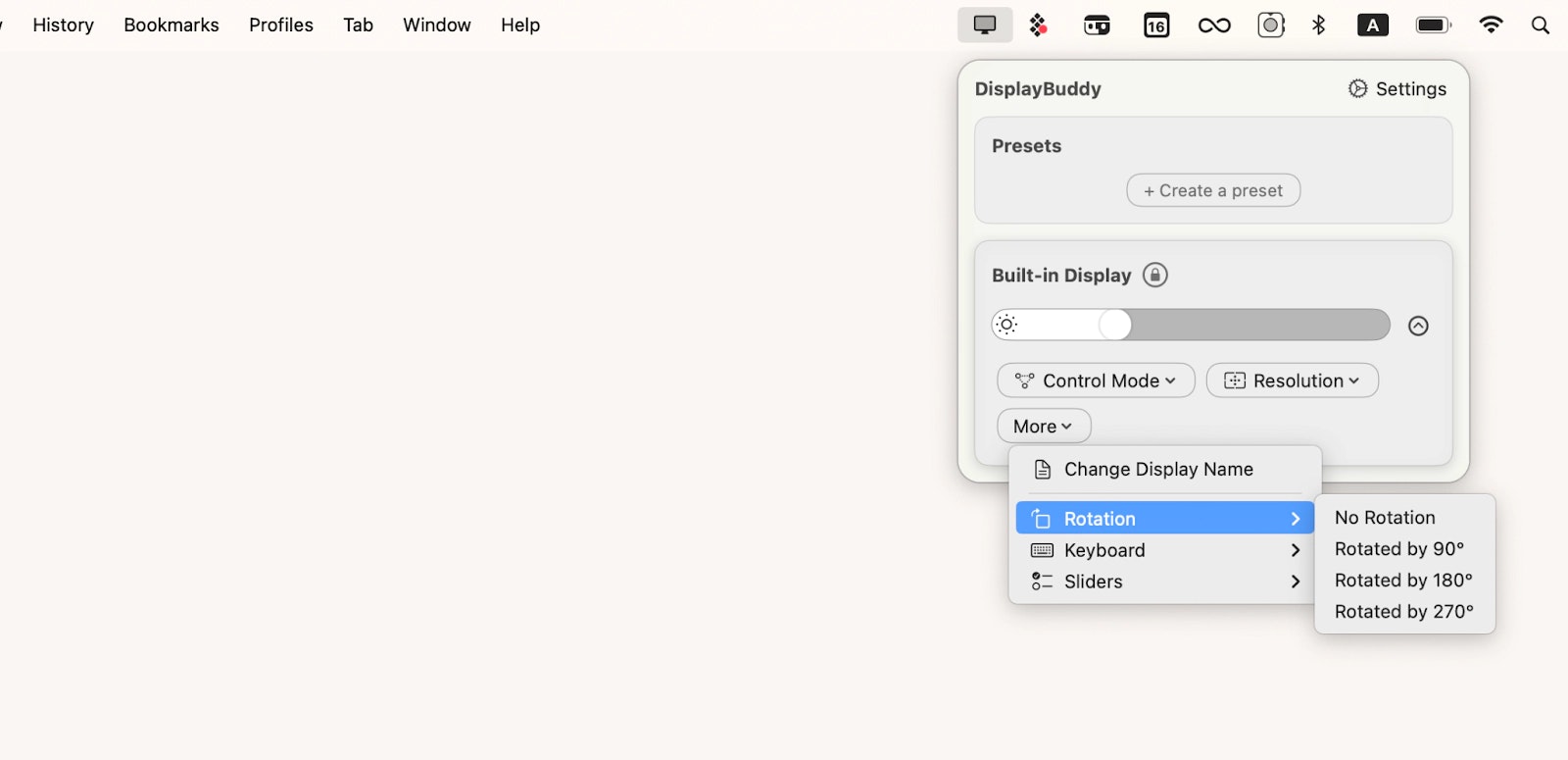Open the Wi-Fi menu
Screen dimensions: 1568x760
[1491, 25]
